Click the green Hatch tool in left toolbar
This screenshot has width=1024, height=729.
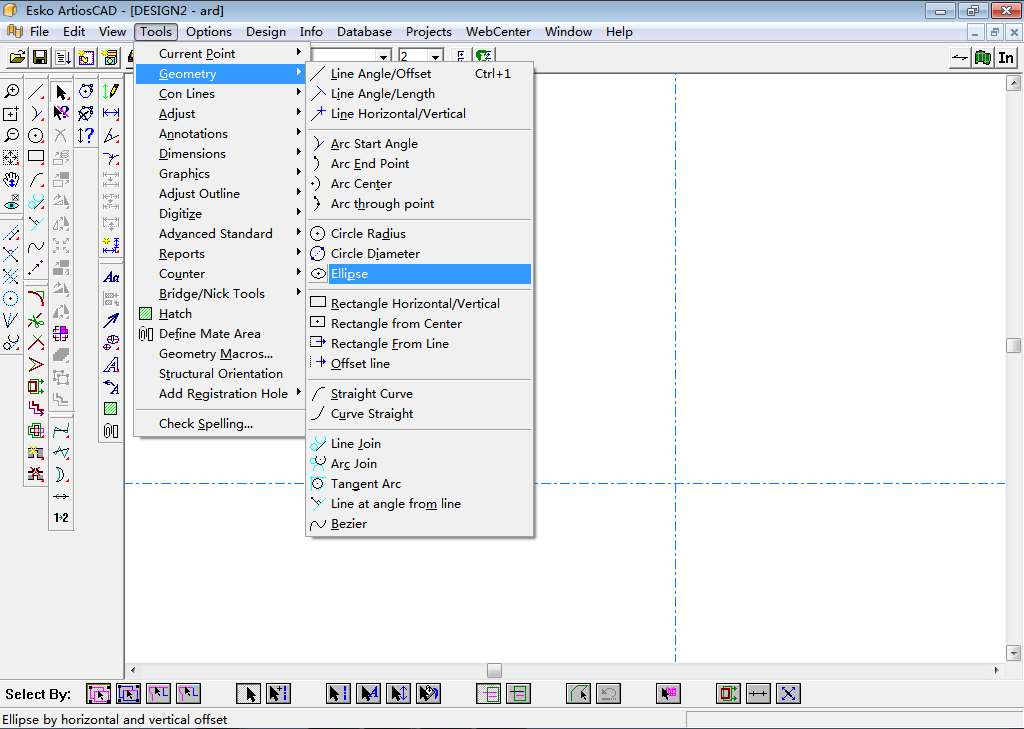(x=111, y=409)
